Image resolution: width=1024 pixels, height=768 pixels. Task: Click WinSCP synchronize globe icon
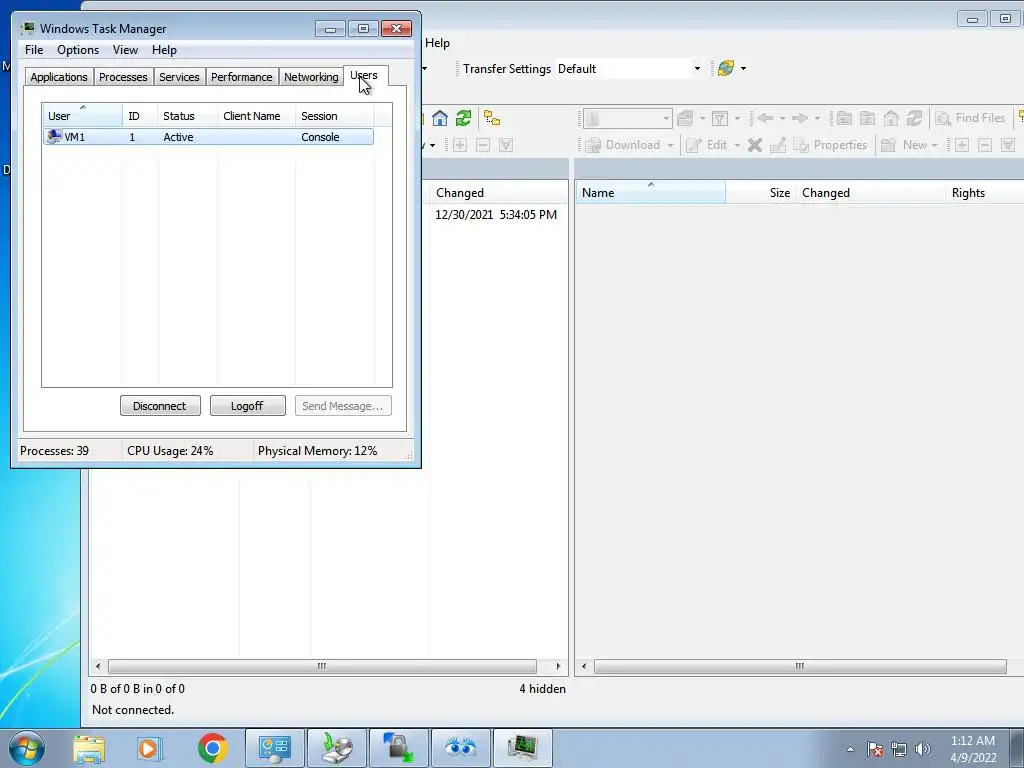(x=726, y=68)
